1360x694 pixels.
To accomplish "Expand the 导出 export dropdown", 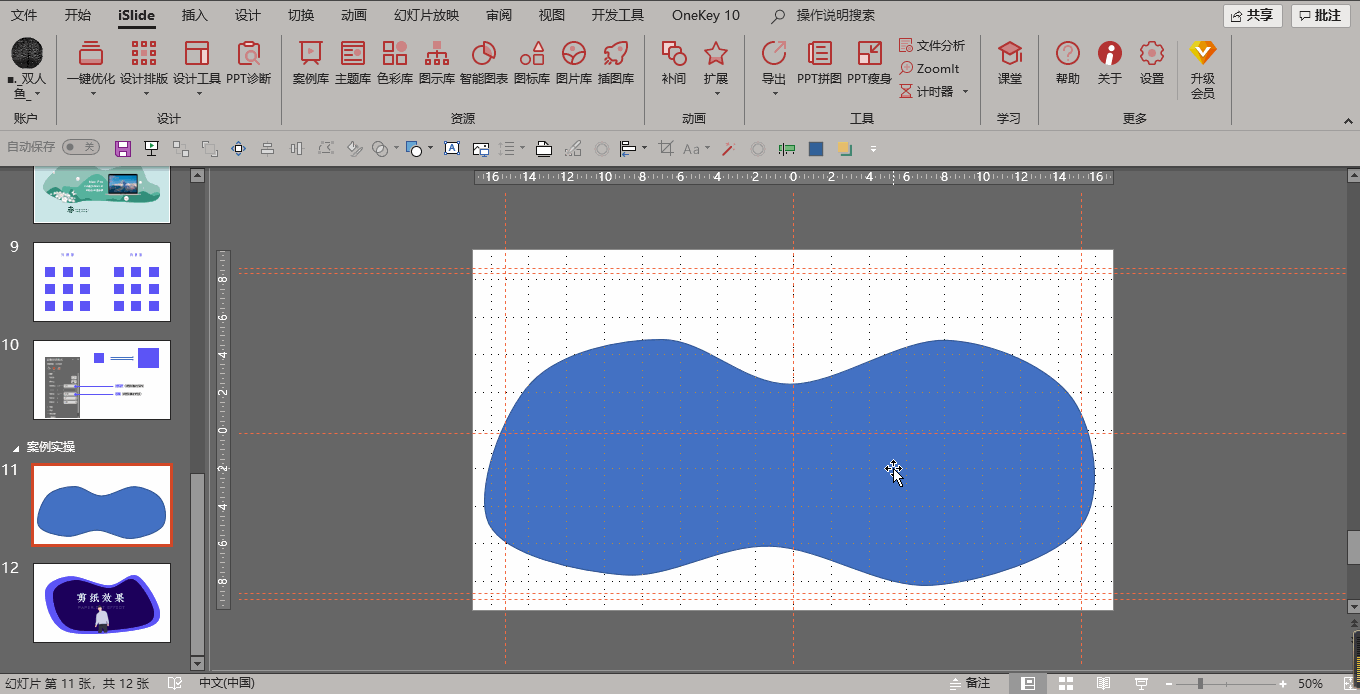I will 774,93.
